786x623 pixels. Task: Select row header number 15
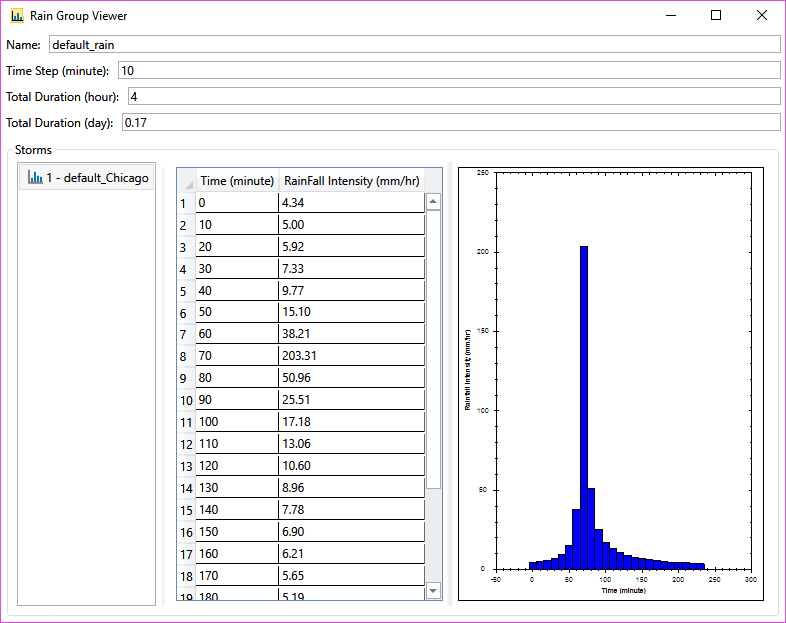(x=186, y=510)
